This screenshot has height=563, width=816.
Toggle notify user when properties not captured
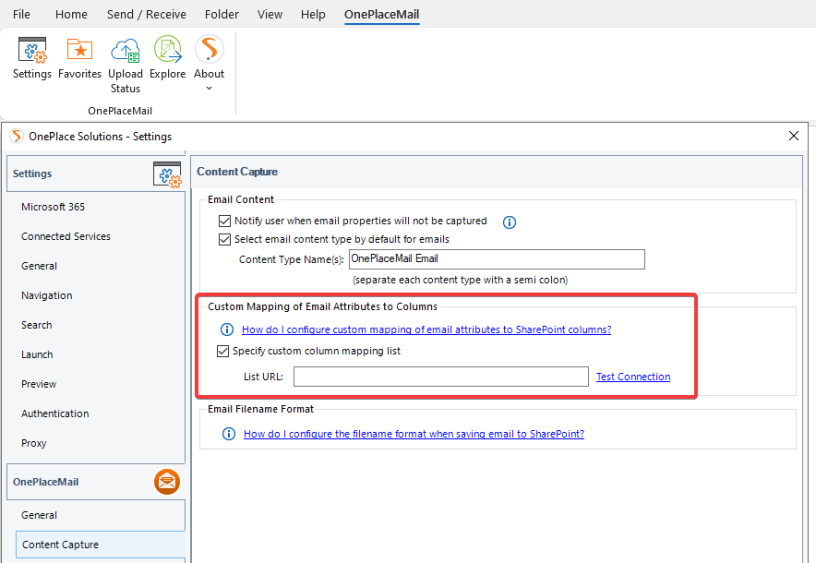[224, 221]
